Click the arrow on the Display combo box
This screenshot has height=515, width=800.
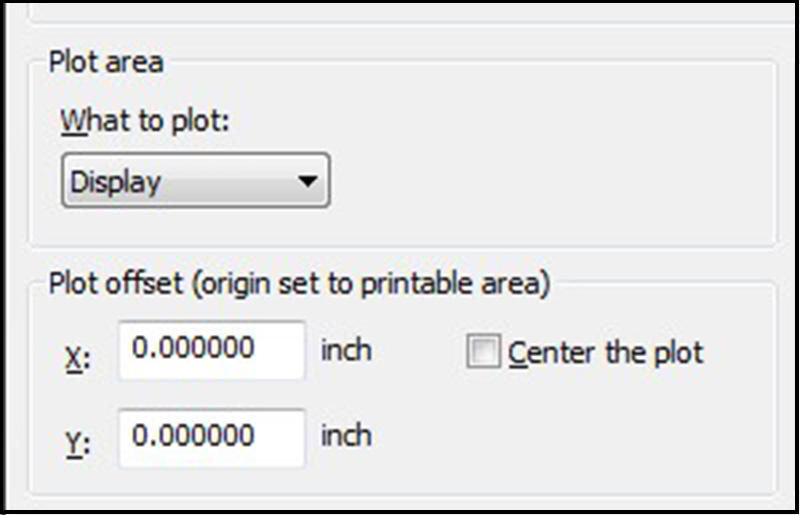pos(308,182)
